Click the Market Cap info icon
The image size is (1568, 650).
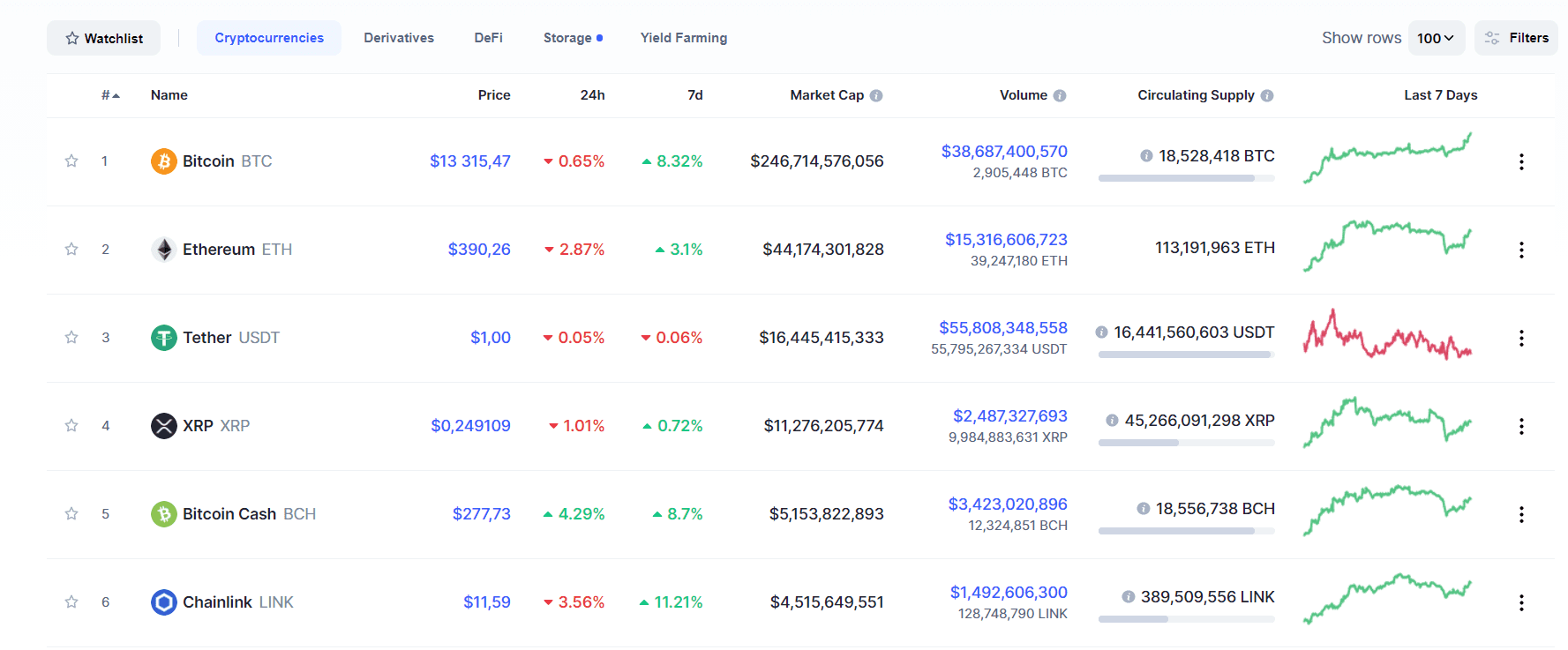(876, 95)
